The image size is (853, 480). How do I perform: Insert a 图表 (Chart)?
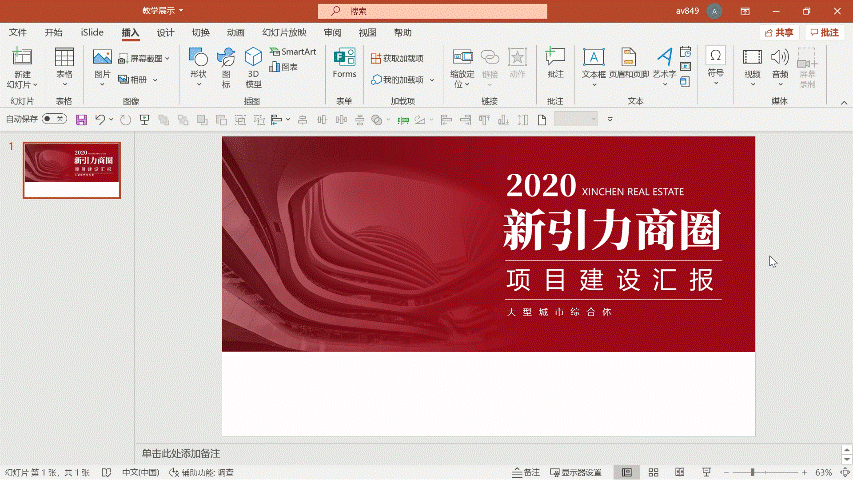pyautogui.click(x=283, y=67)
